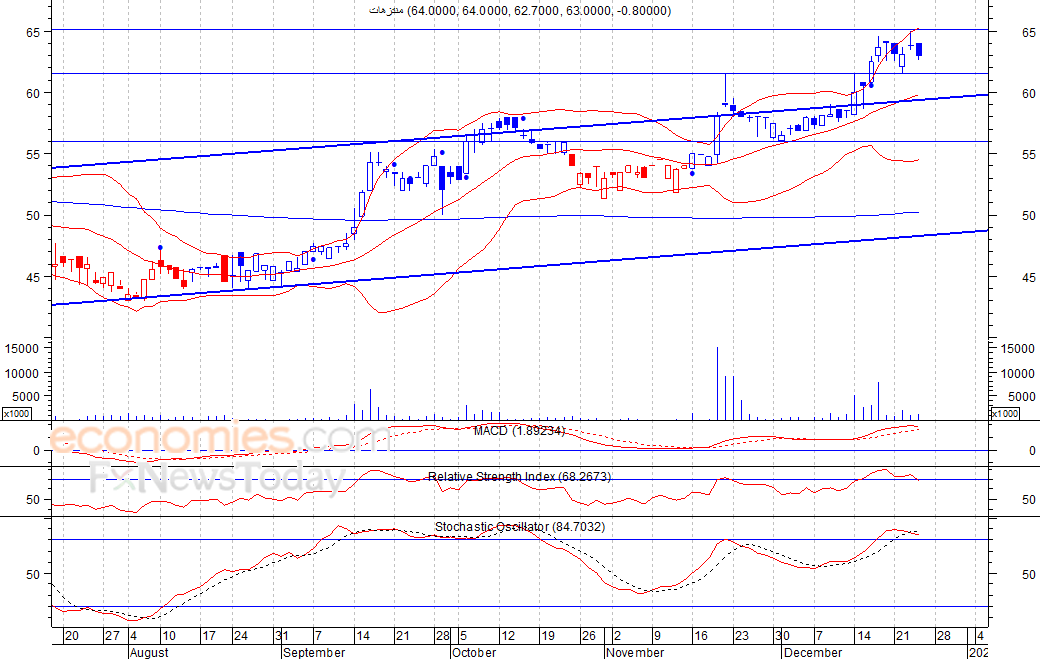Click the Stochastic Oscillator (84.7032) label
The width and height of the screenshot is (1040, 659).
coord(520,527)
